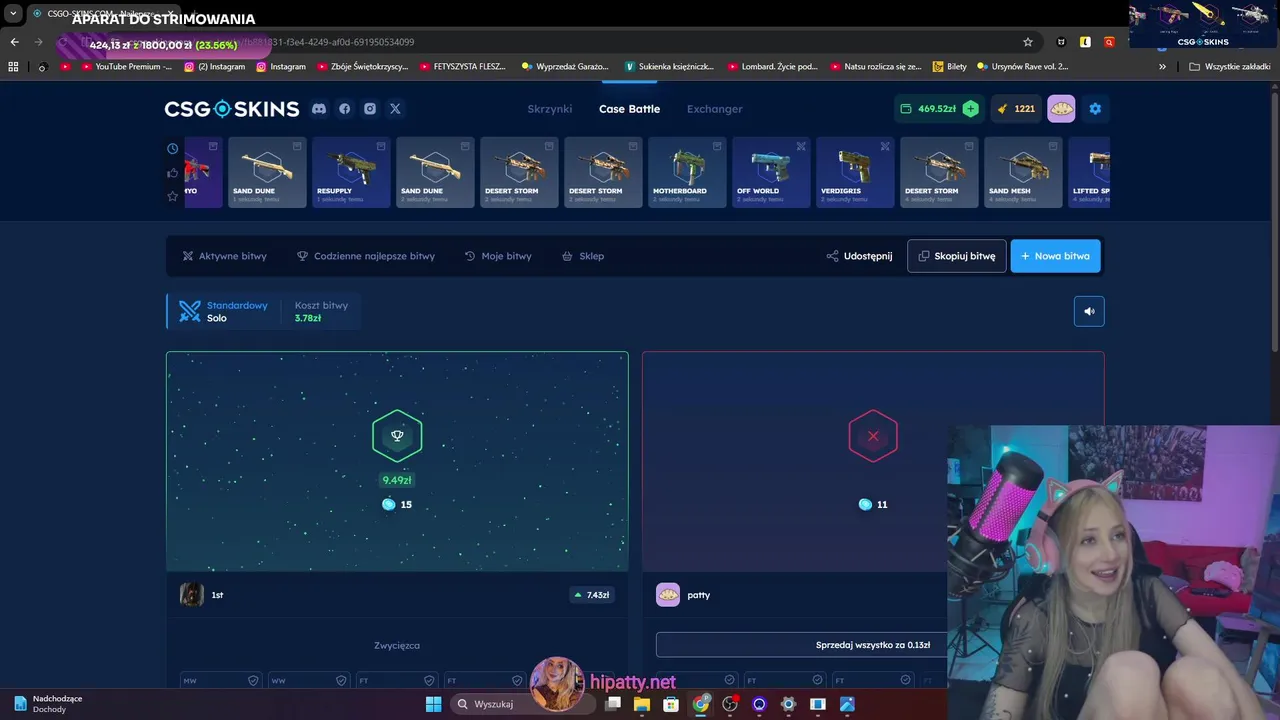Switch to the Exchanger tab
This screenshot has height=720, width=1280.
coord(714,109)
